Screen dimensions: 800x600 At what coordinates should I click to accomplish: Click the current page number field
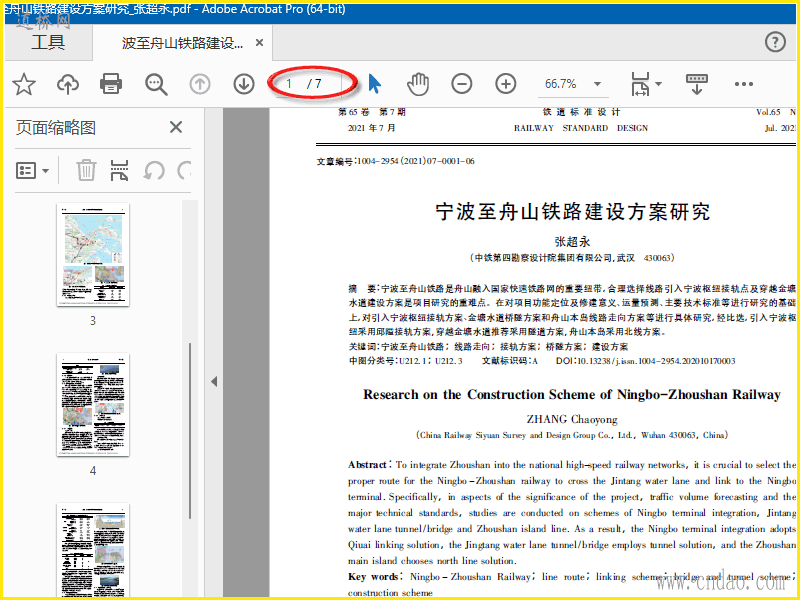[x=291, y=84]
